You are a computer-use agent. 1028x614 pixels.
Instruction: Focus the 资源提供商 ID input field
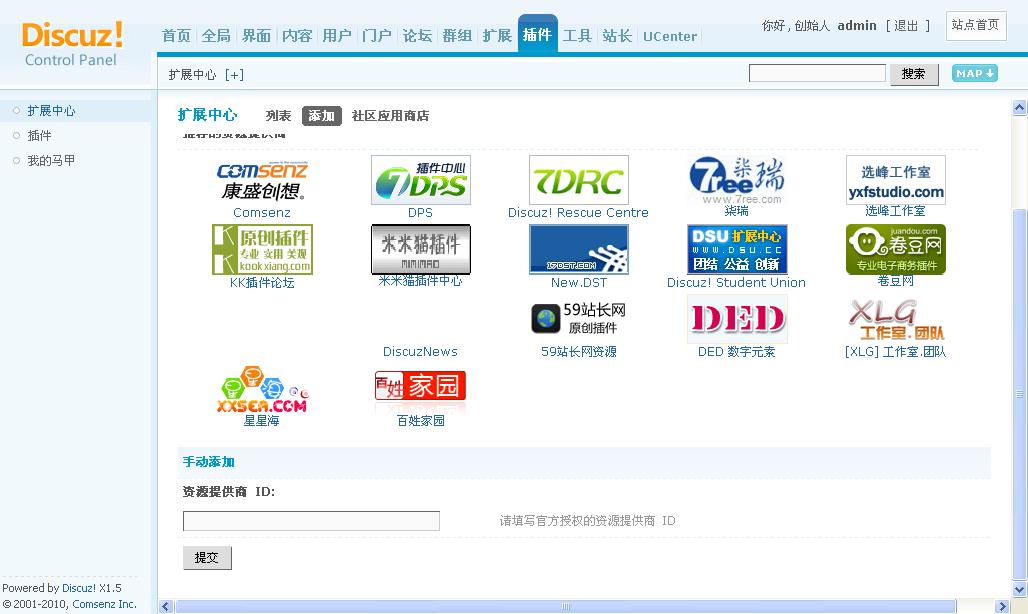pos(311,521)
